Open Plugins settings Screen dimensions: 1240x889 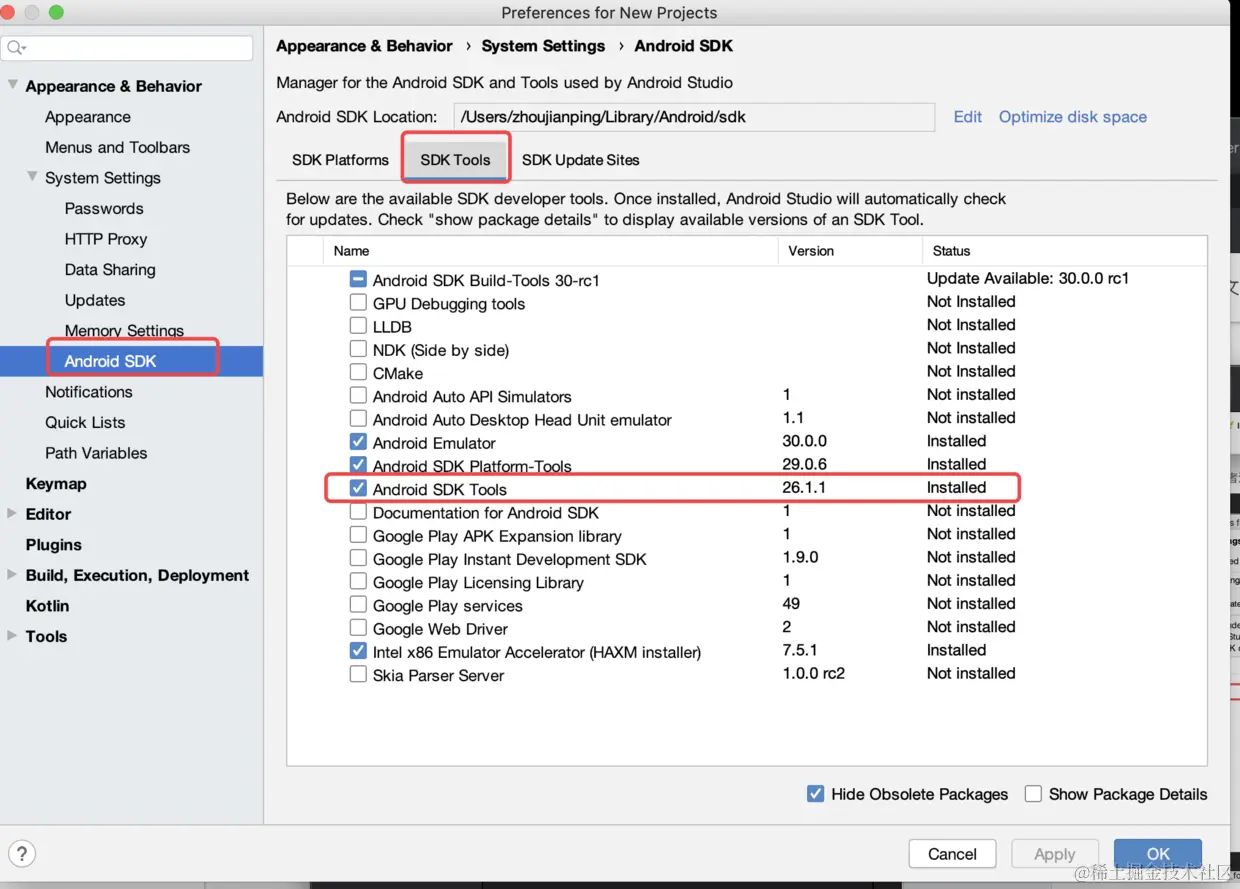(x=54, y=545)
